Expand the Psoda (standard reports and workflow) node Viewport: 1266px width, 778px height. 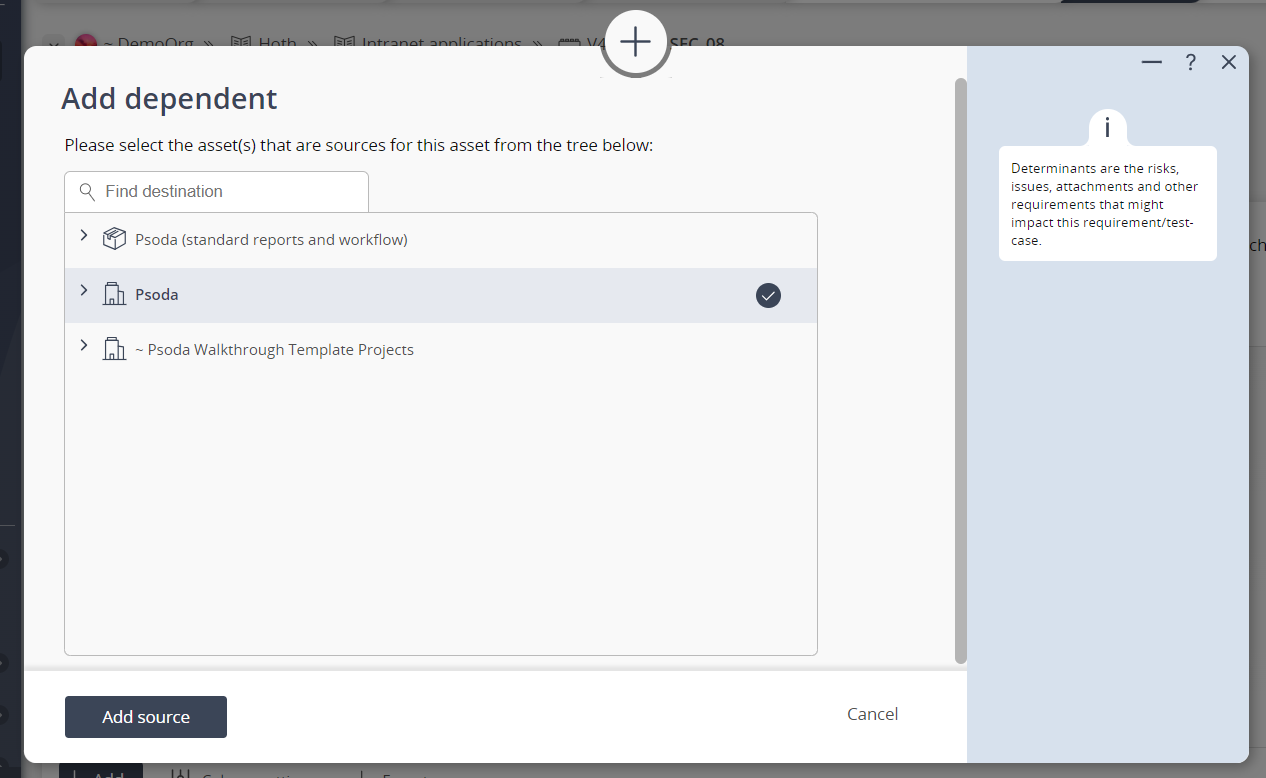click(x=84, y=236)
